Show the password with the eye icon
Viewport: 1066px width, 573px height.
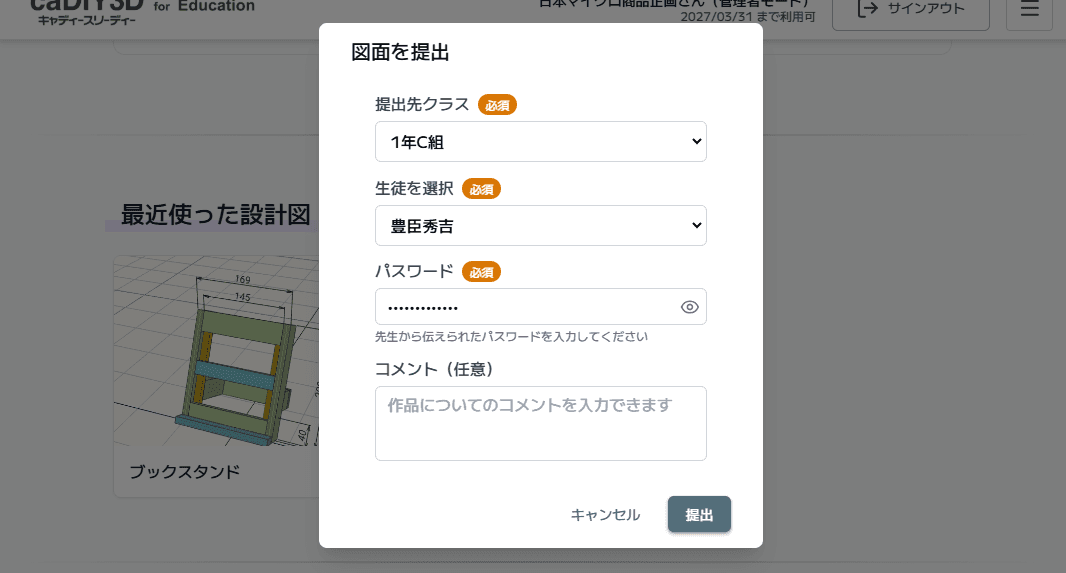(x=689, y=307)
